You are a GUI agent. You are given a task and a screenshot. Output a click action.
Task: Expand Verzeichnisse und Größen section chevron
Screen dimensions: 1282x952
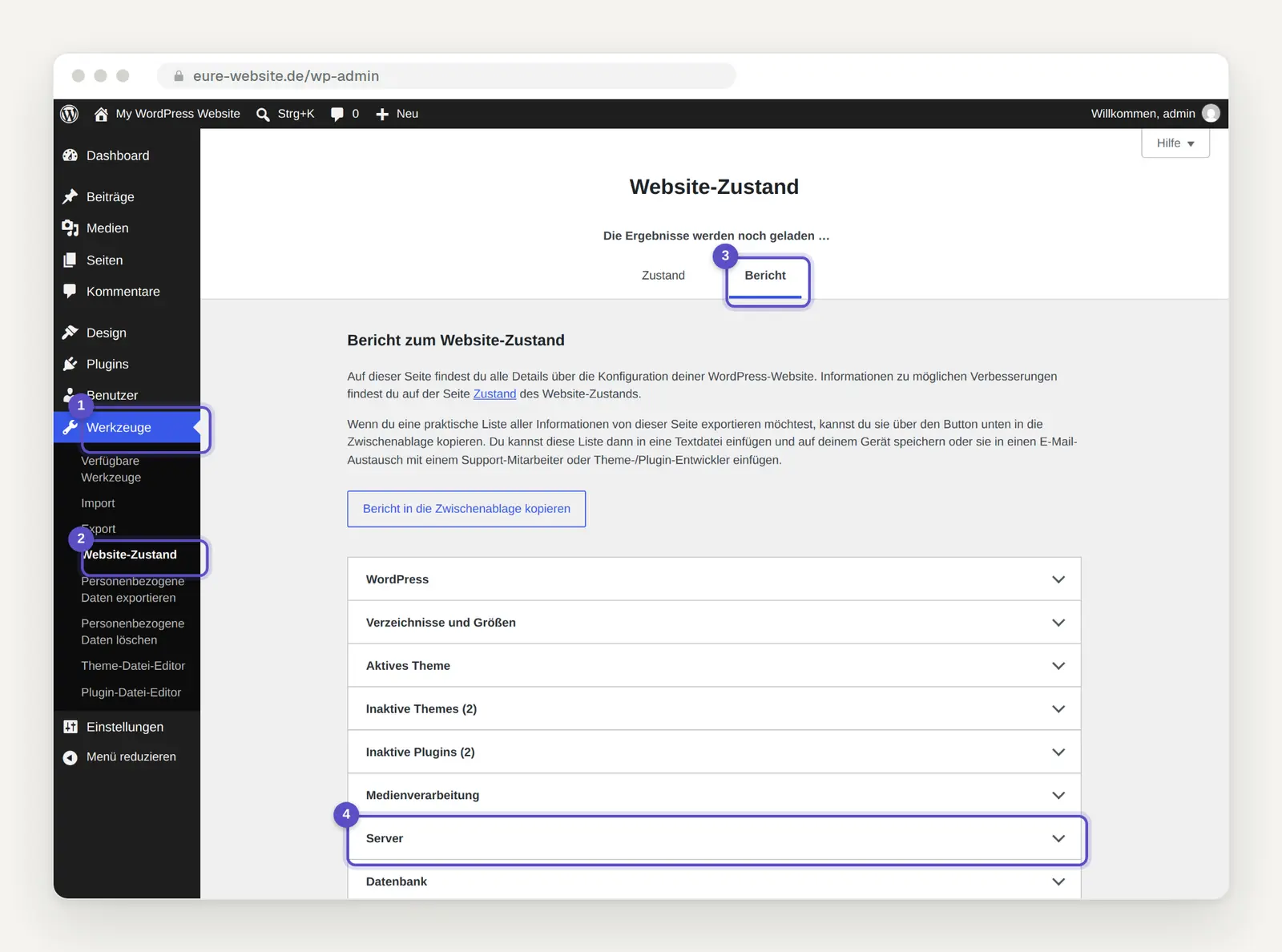pos(1058,623)
